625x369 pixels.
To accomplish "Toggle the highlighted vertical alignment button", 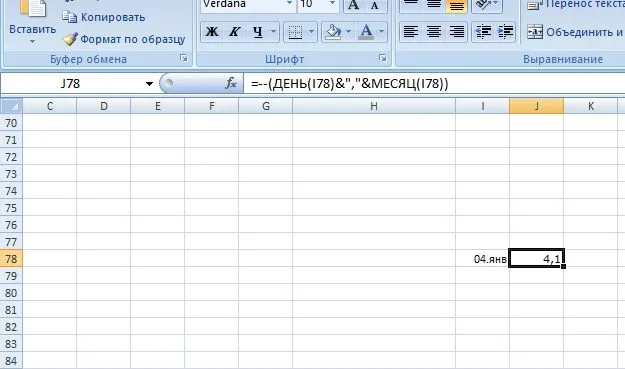I will click(456, 5).
